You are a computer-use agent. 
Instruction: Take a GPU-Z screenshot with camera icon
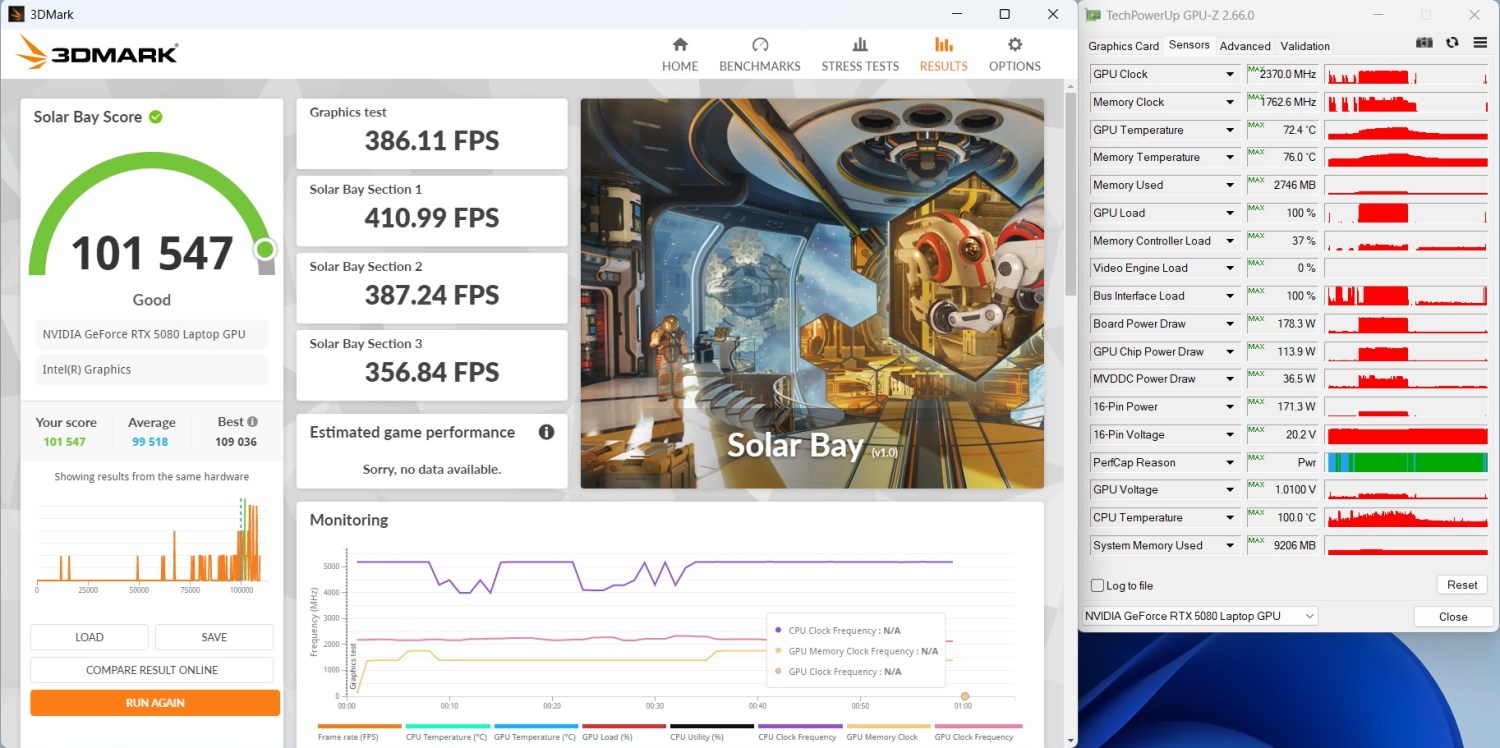pos(1424,43)
